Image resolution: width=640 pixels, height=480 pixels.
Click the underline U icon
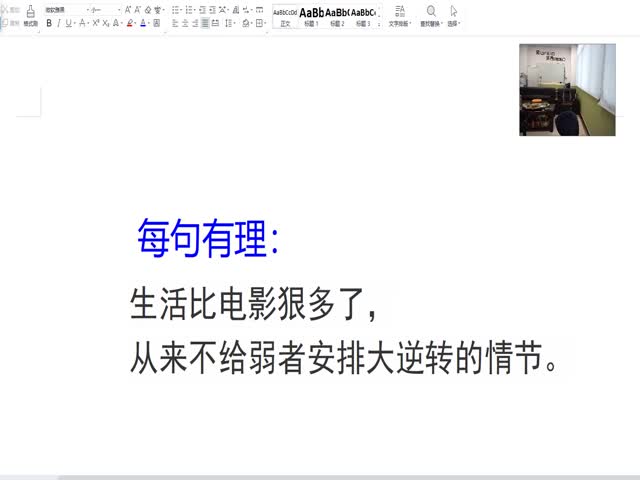(69, 22)
